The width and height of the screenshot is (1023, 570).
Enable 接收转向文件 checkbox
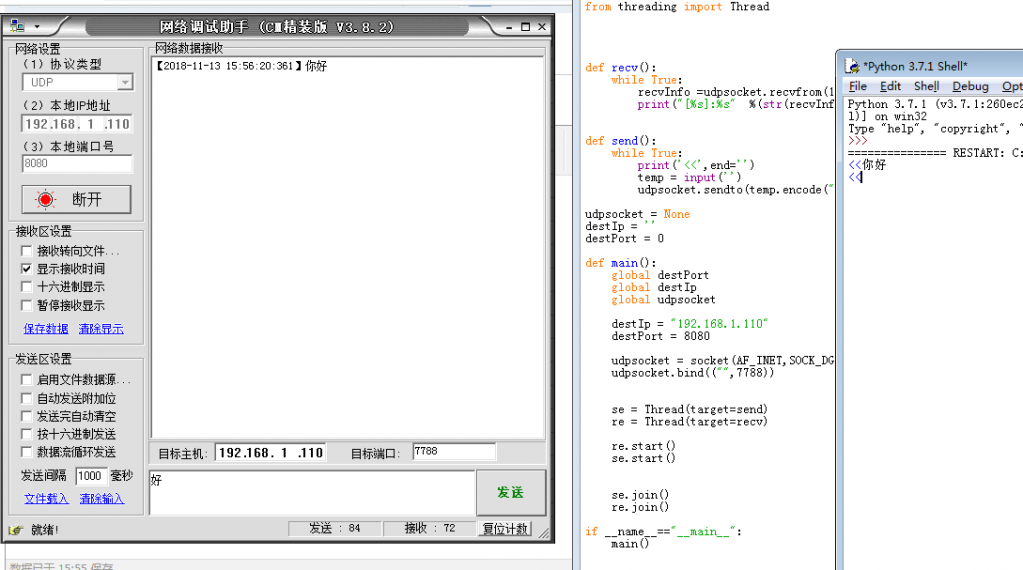pos(27,251)
